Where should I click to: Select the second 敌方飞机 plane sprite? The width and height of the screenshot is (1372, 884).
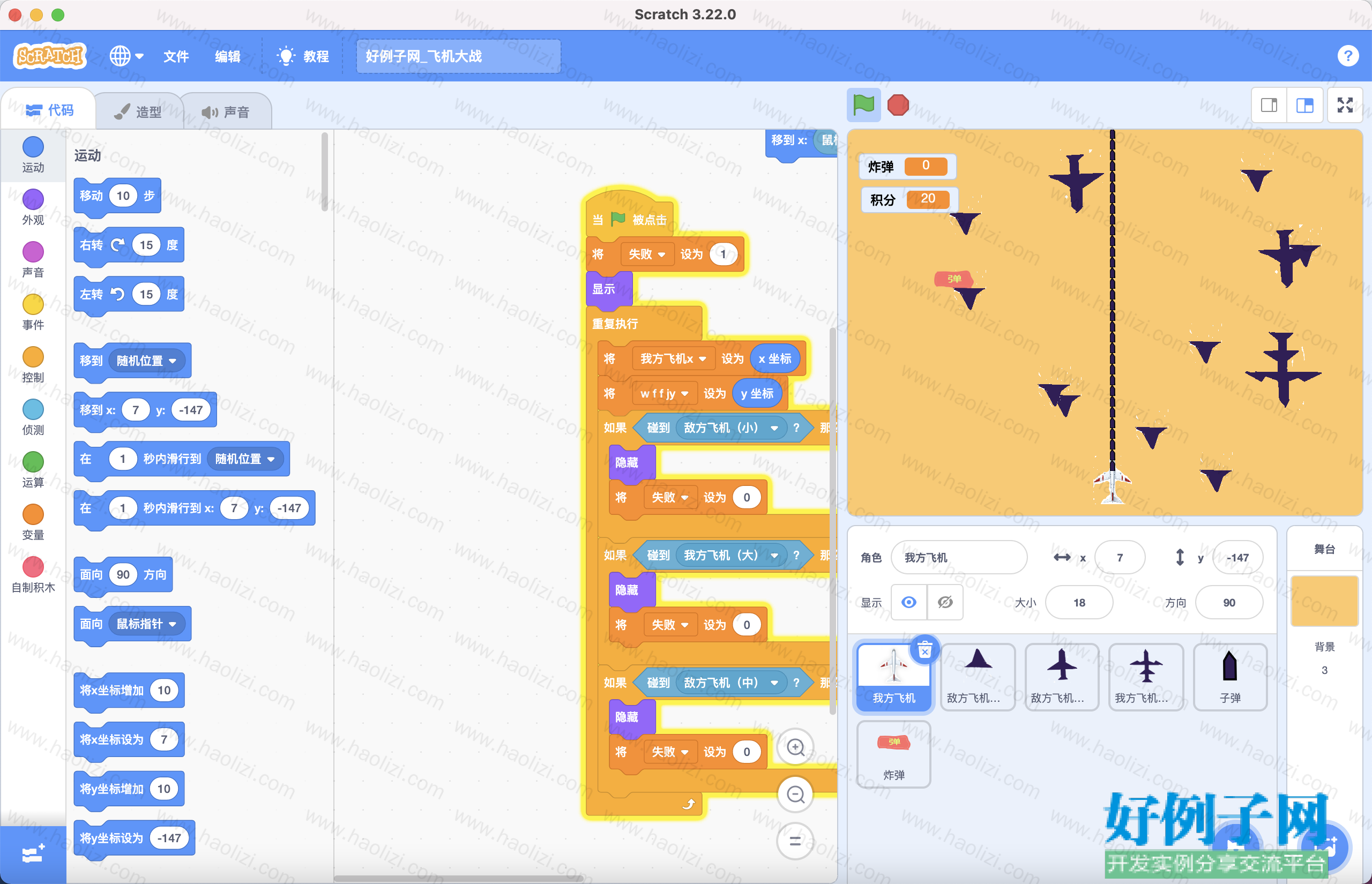point(1062,677)
